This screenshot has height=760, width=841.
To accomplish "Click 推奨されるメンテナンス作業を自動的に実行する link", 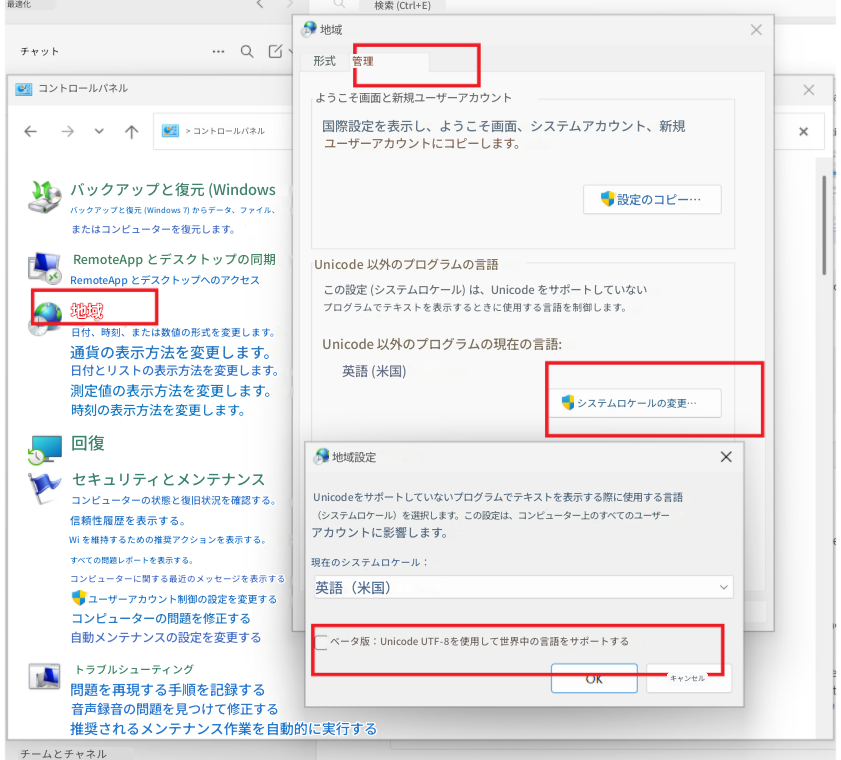I will tap(224, 729).
